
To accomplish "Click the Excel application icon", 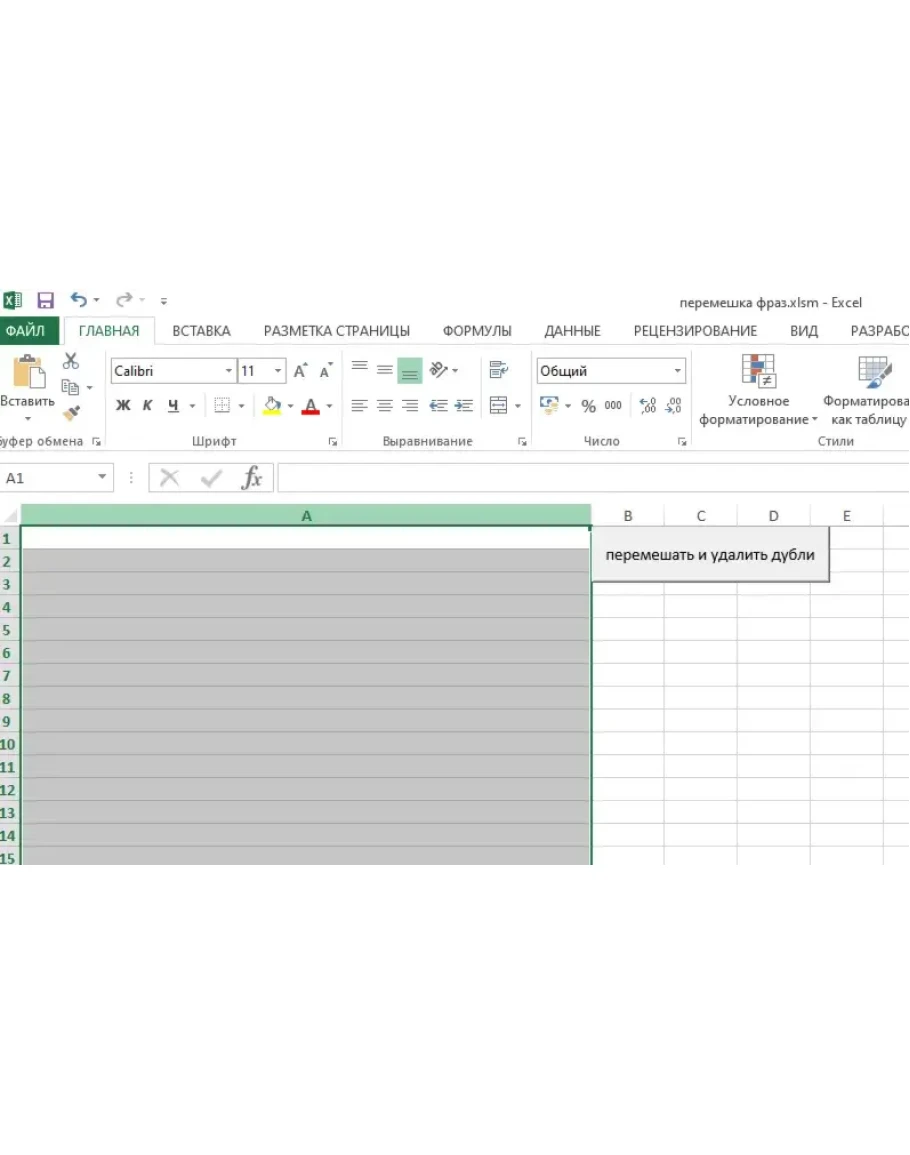I will 13,301.
